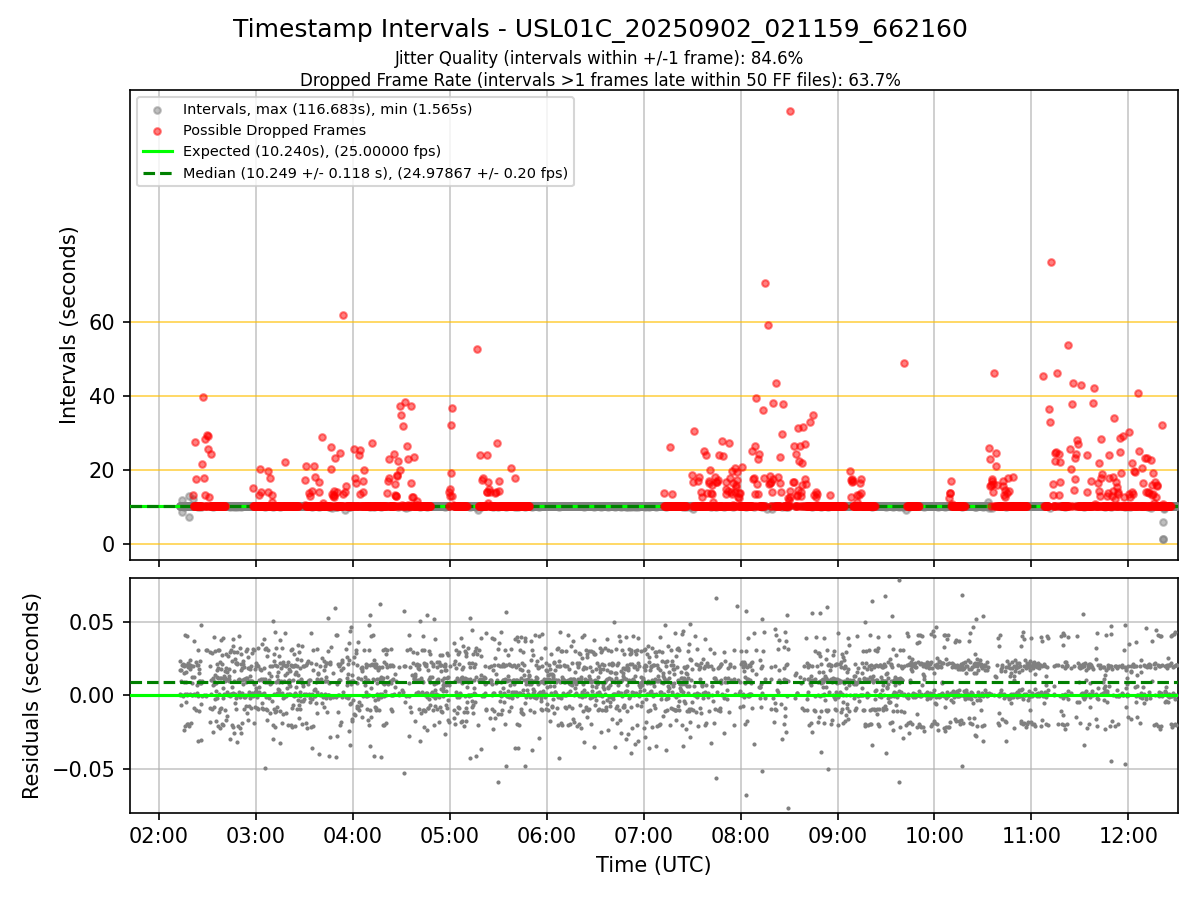Click the plot title 'Timestamp Intervals - USL01C_20250902_021159_662160'
The height and width of the screenshot is (900, 1200).
tap(600, 29)
